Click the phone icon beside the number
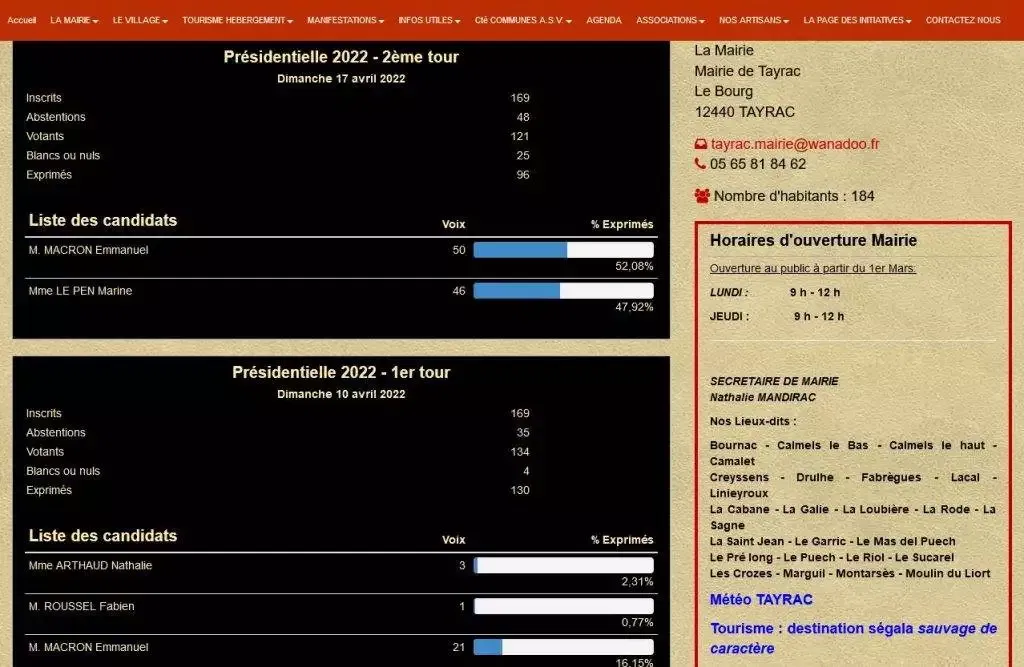 700,164
